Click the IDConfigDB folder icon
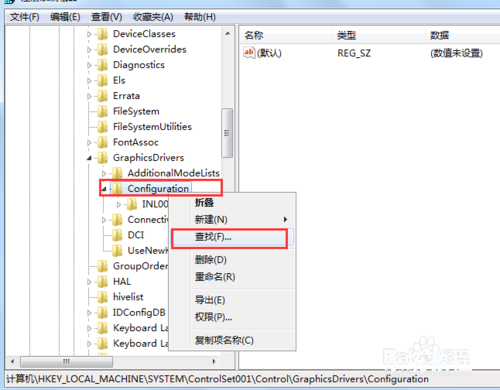500x390 pixels. click(x=103, y=313)
